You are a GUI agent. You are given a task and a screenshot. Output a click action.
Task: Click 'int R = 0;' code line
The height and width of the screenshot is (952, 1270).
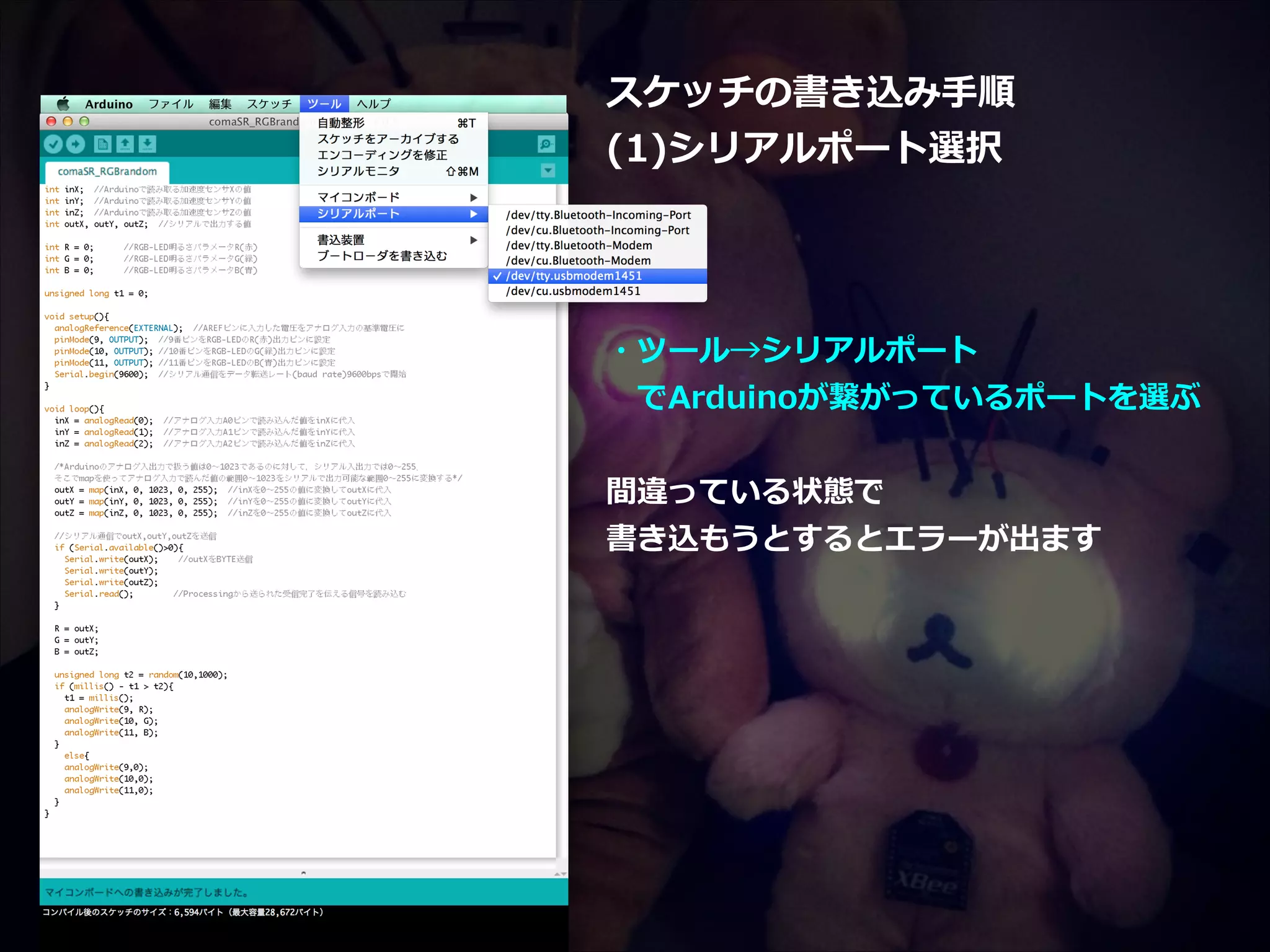tap(69, 247)
